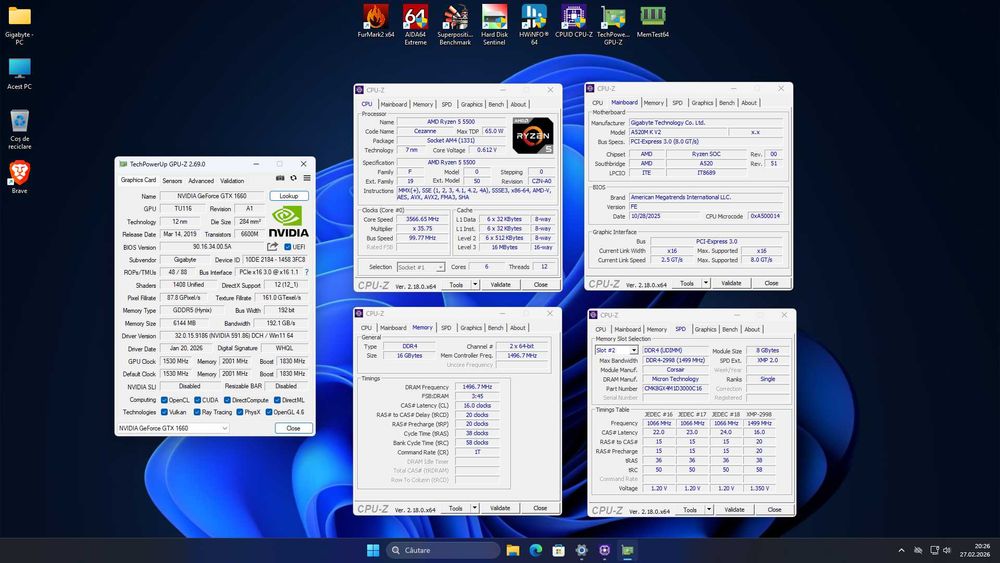1000x563 pixels.
Task: Expand Tools arrow in CPU-Z CPU window
Action: pyautogui.click(x=475, y=285)
